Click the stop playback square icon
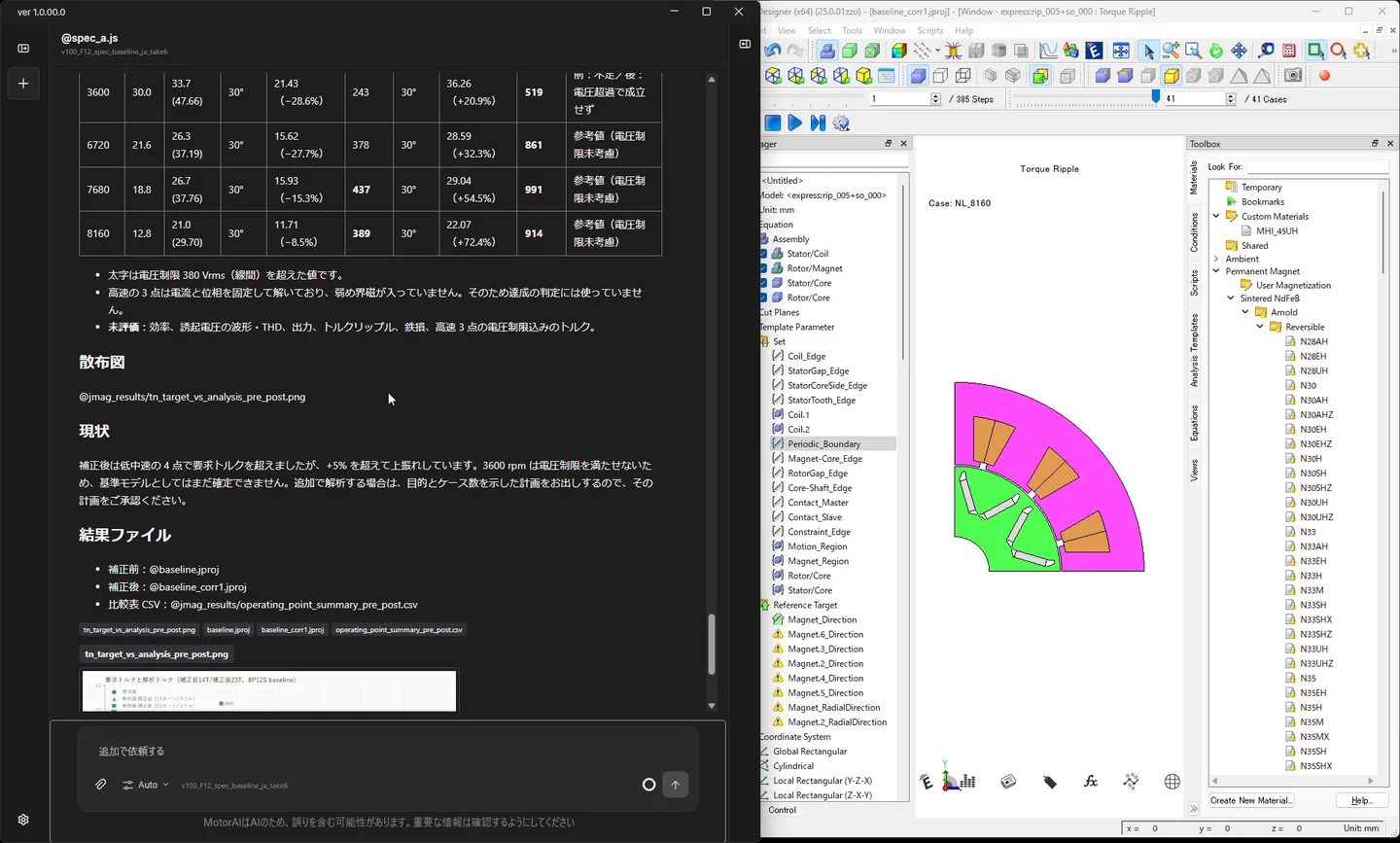Screen dimensions: 1400x843 point(773,123)
